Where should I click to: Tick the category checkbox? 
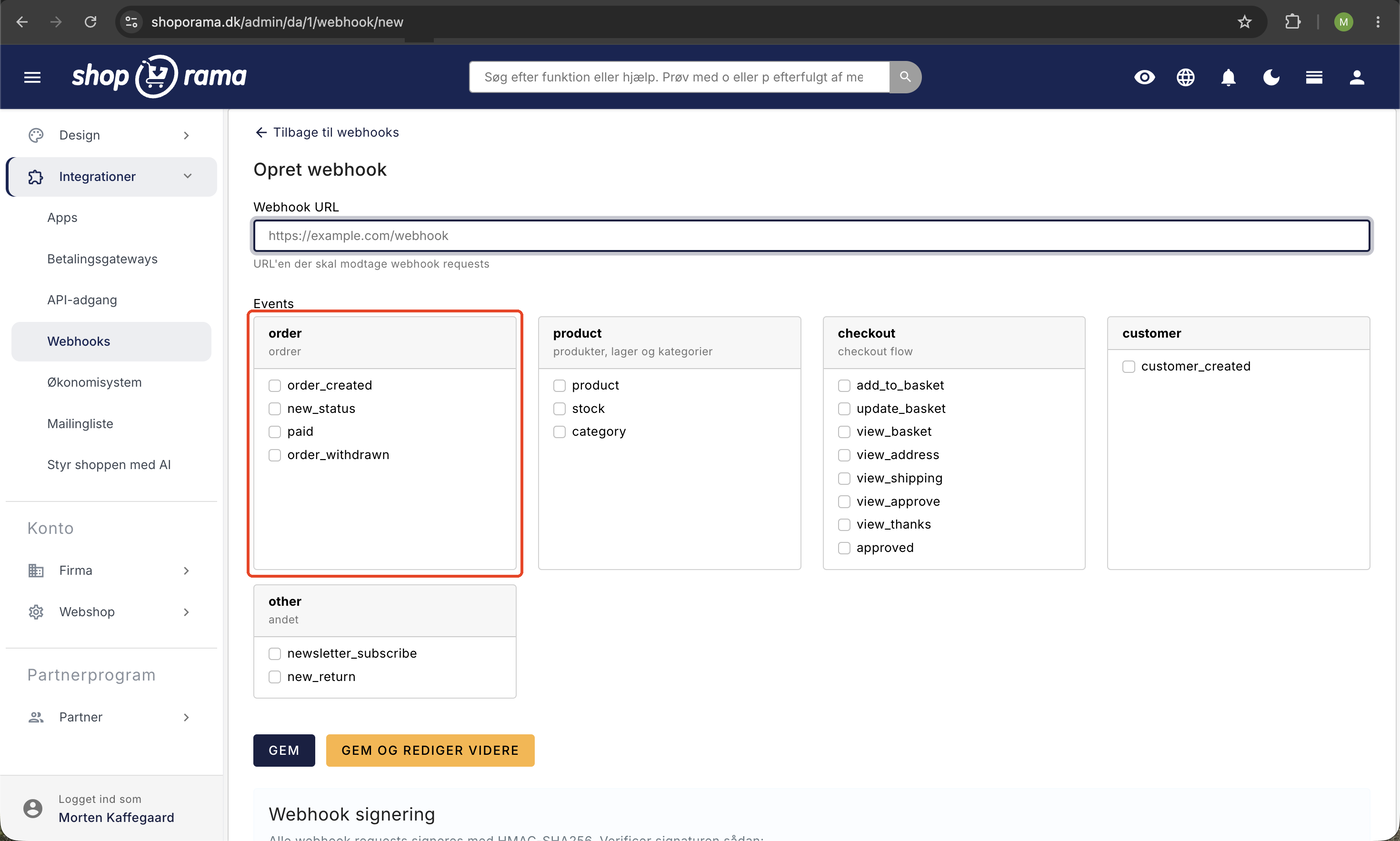click(559, 432)
